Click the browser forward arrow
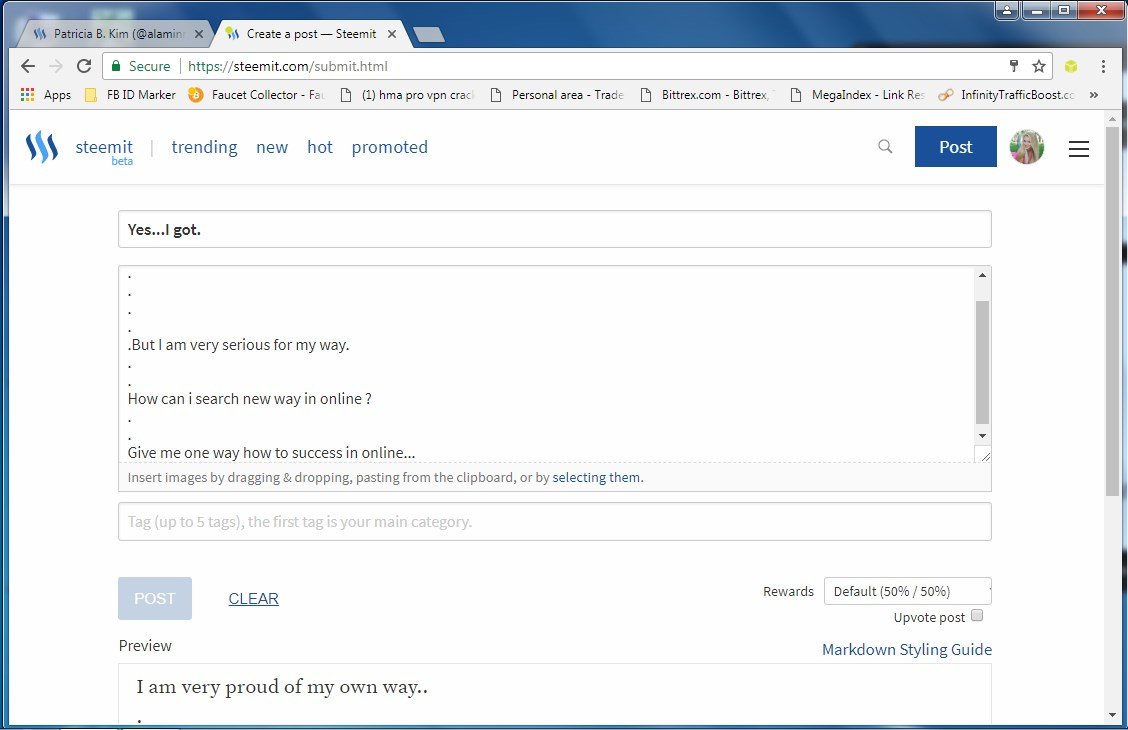This screenshot has width=1128, height=730. pos(55,66)
